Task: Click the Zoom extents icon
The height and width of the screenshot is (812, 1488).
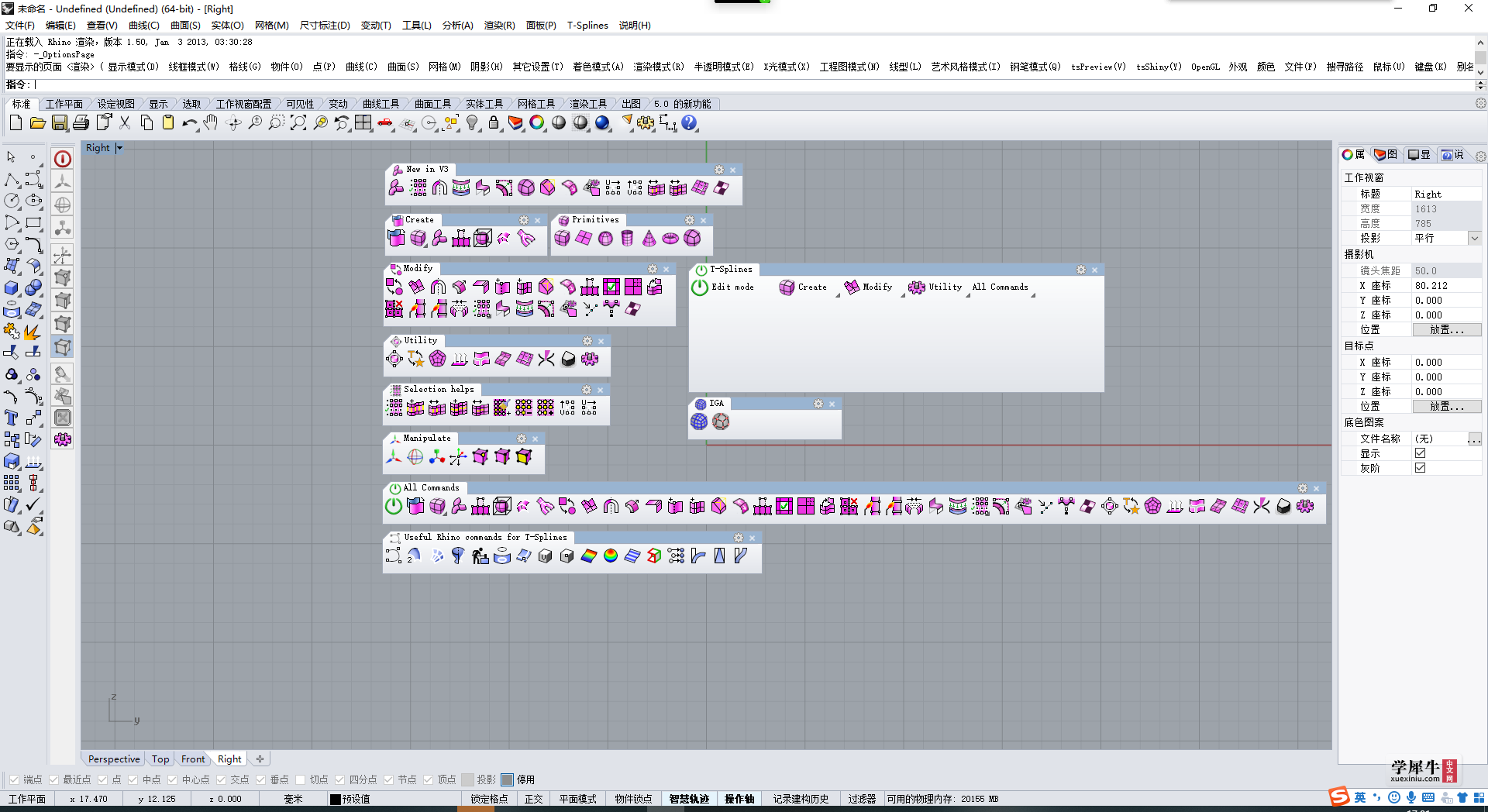Action: click(x=298, y=122)
